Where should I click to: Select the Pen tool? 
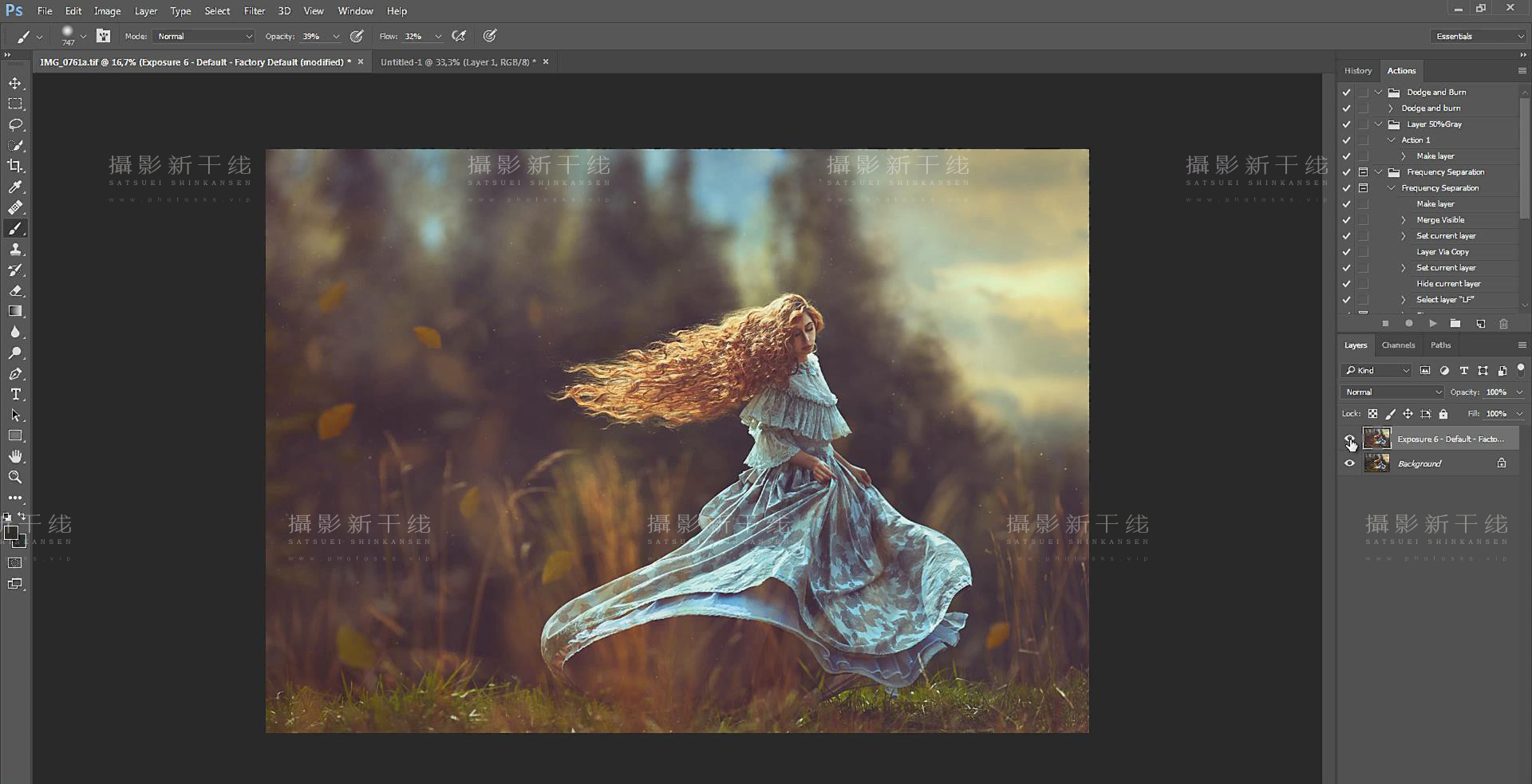click(x=15, y=374)
